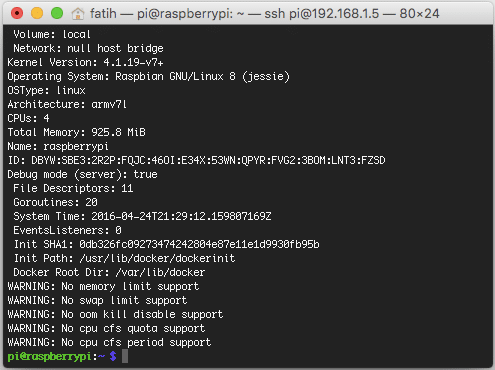Click the Kernel Version 4.1.19-v7+ line

[85, 62]
